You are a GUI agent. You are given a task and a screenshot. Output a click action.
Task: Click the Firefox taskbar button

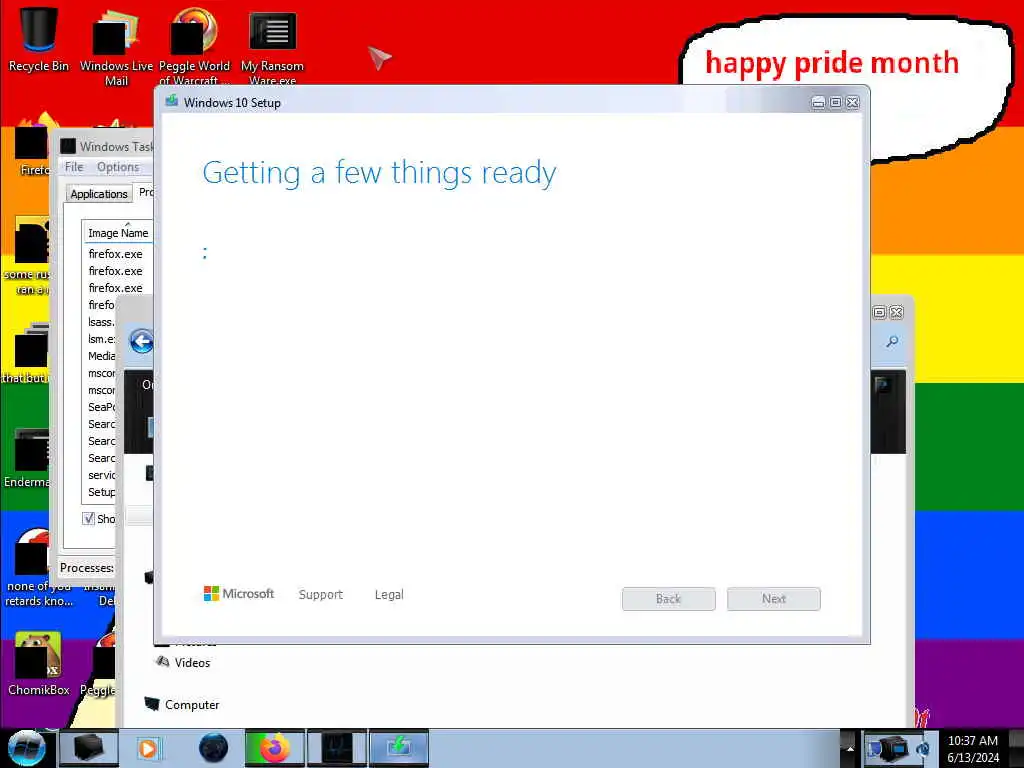tap(275, 748)
